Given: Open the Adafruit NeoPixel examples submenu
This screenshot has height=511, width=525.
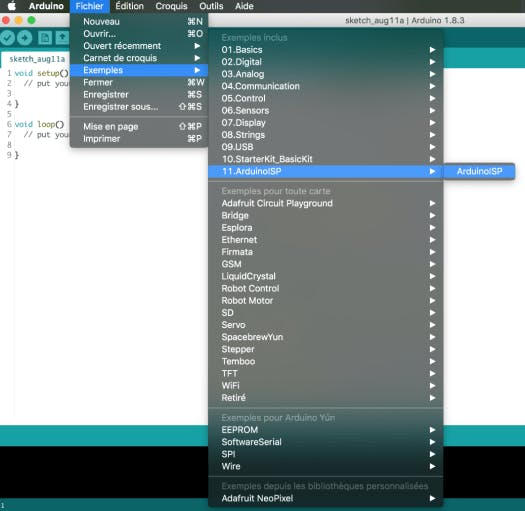Looking at the screenshot, I should point(325,498).
